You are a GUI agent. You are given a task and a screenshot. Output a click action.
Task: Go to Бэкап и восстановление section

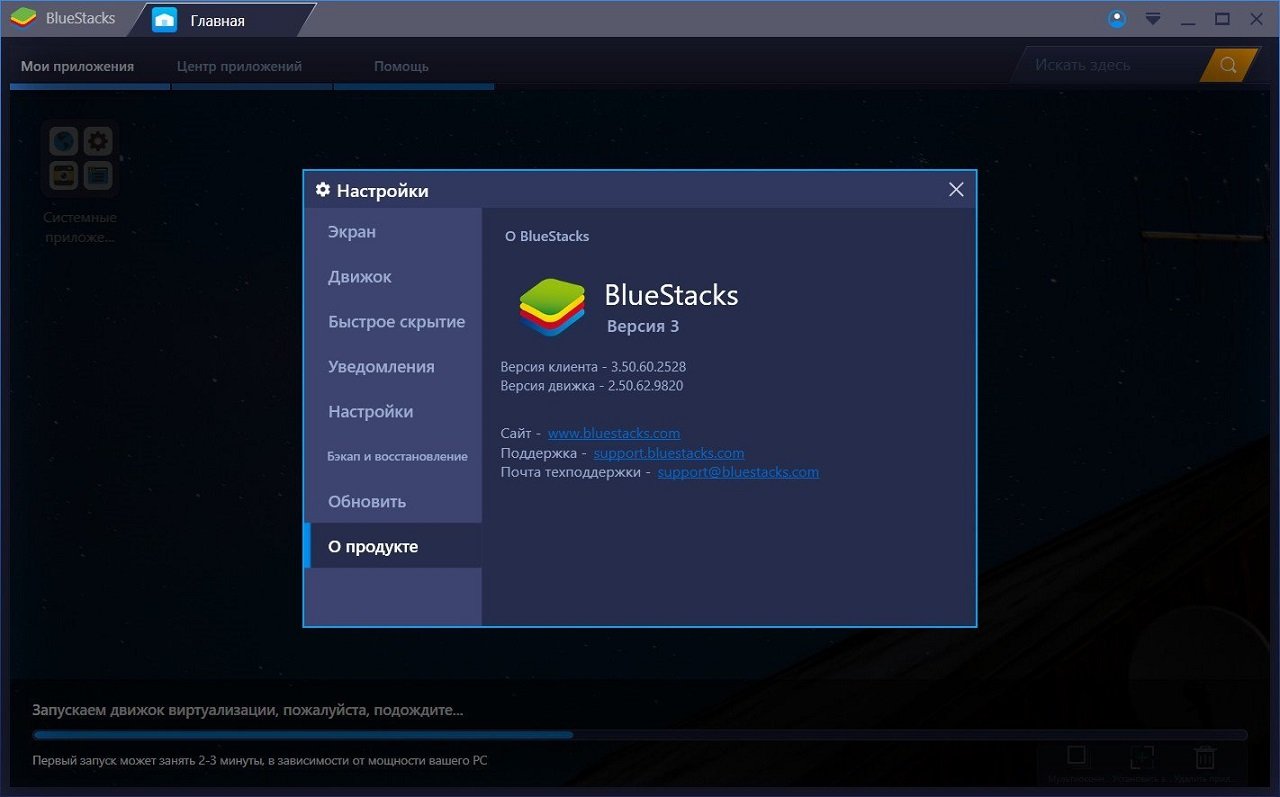pyautogui.click(x=397, y=456)
